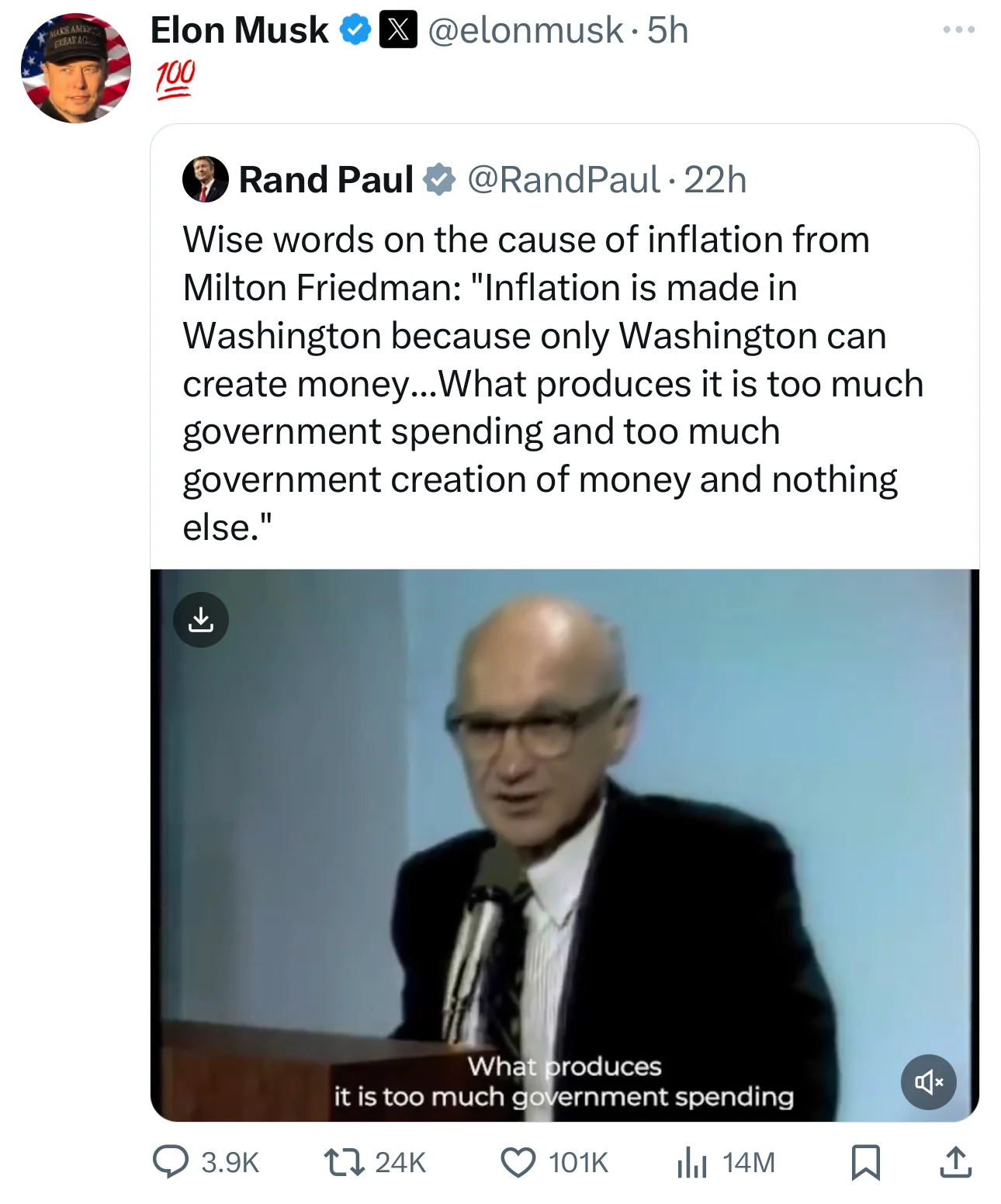This screenshot has width=1001, height=1204.
Task: Click Elon Musk's blue verified badge
Action: click(355, 30)
